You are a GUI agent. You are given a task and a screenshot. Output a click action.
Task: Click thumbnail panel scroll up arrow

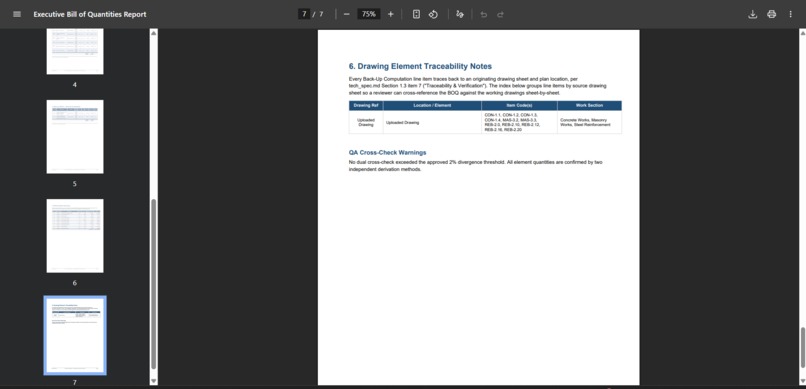click(x=153, y=33)
